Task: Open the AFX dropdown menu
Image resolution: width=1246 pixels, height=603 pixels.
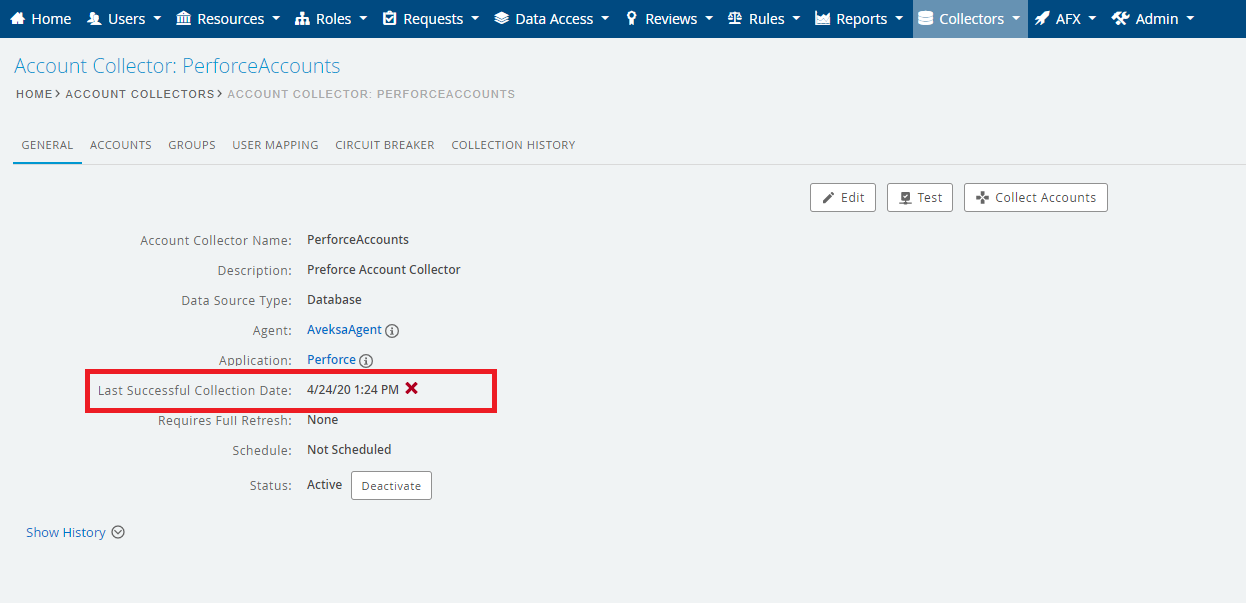Action: (1066, 19)
